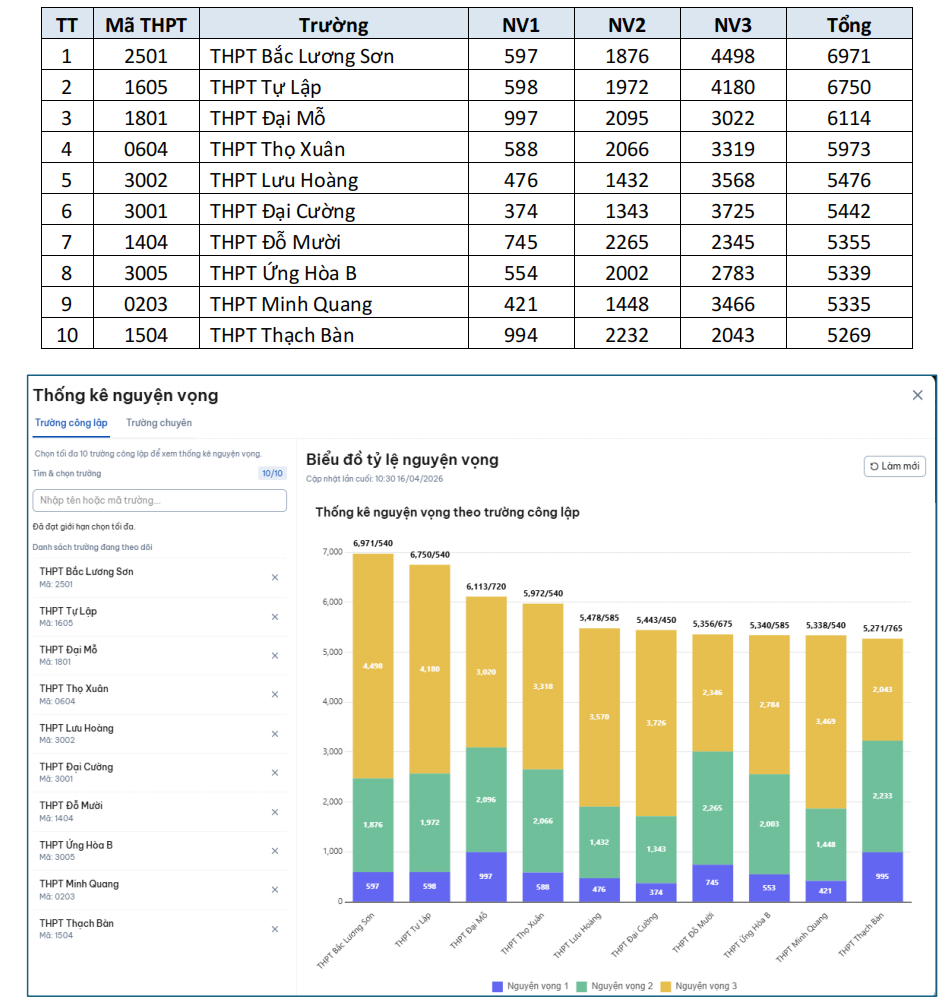Viewport: 952px width, 1000px height.
Task: Remove THPT Tự Lập from tracking list
Action: tap(275, 617)
